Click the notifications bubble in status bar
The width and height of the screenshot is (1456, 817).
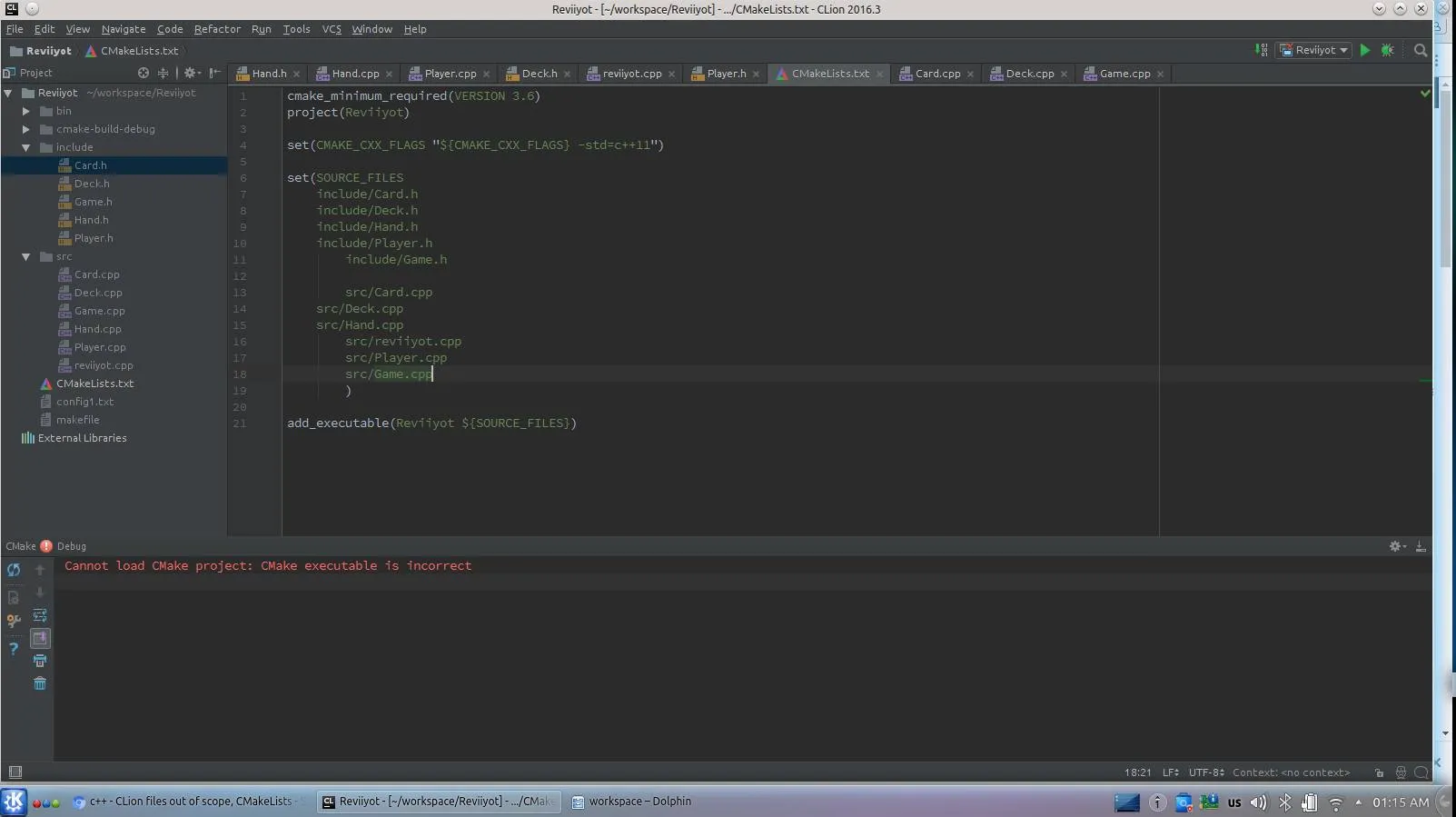(x=1421, y=772)
